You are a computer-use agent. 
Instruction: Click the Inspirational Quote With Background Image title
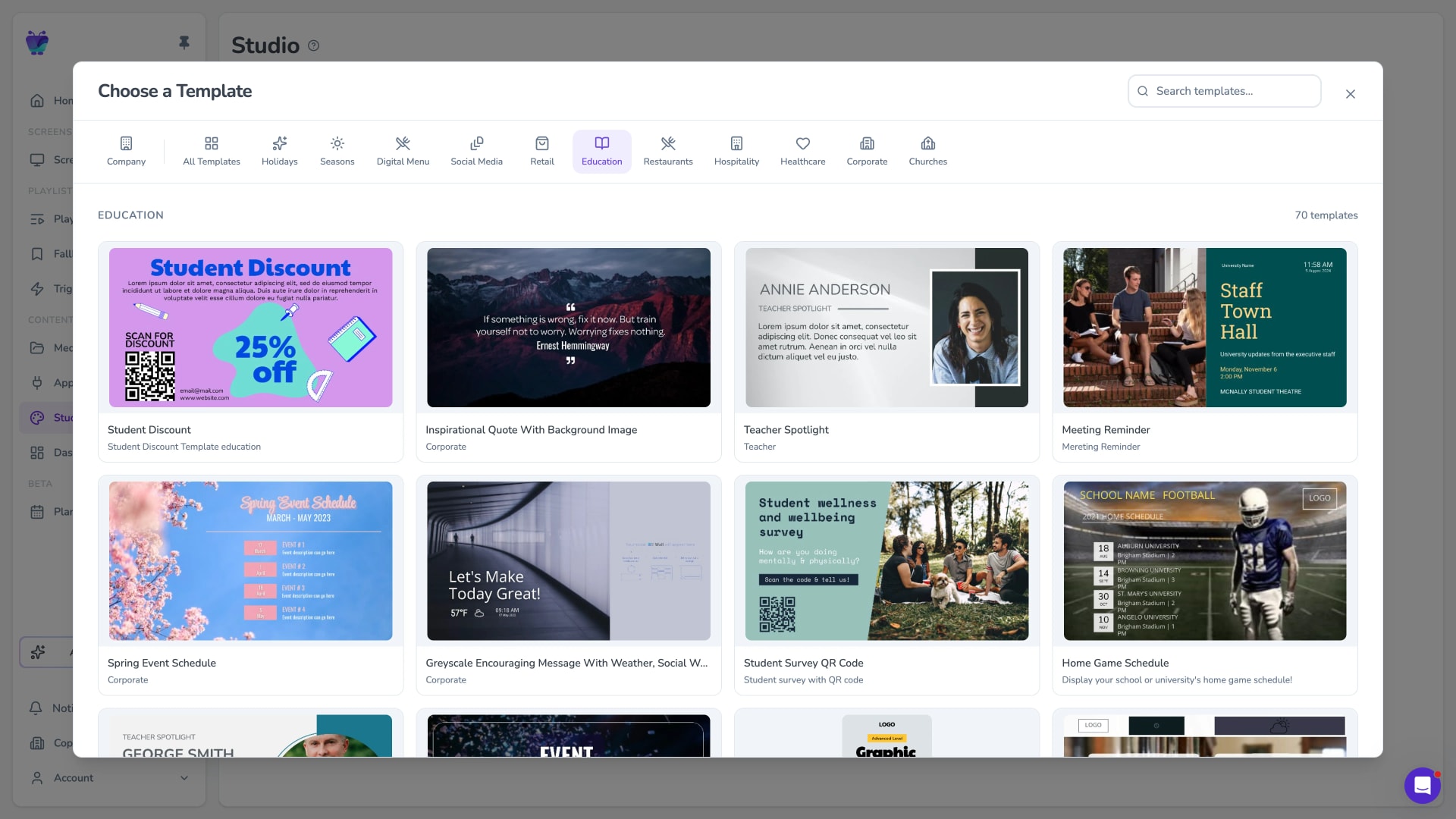532,430
